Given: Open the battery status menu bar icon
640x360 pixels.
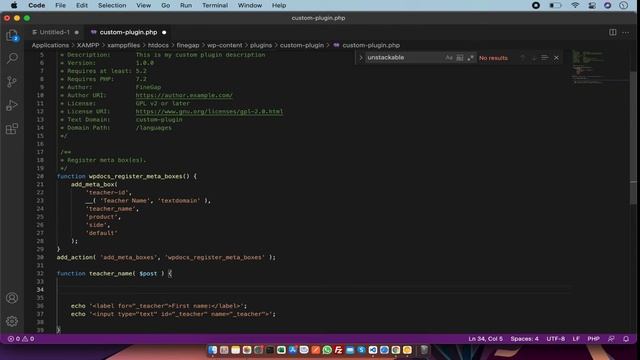Looking at the screenshot, I should [555, 5].
